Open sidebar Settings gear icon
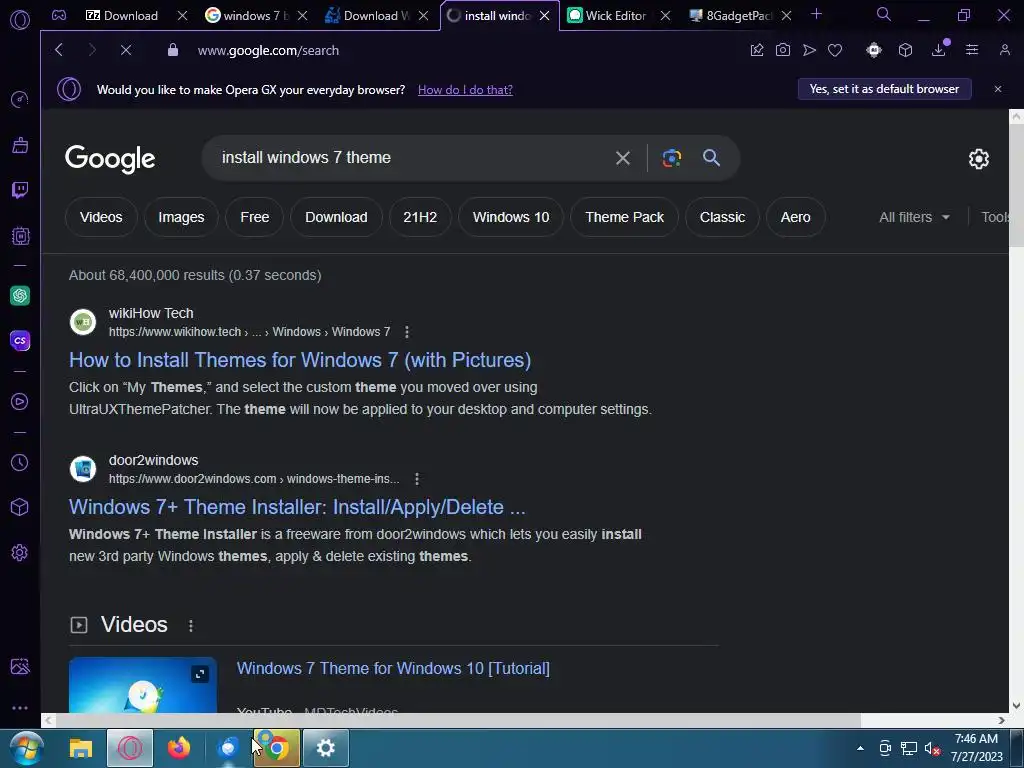Screen dimensions: 1024x768 [x=20, y=552]
